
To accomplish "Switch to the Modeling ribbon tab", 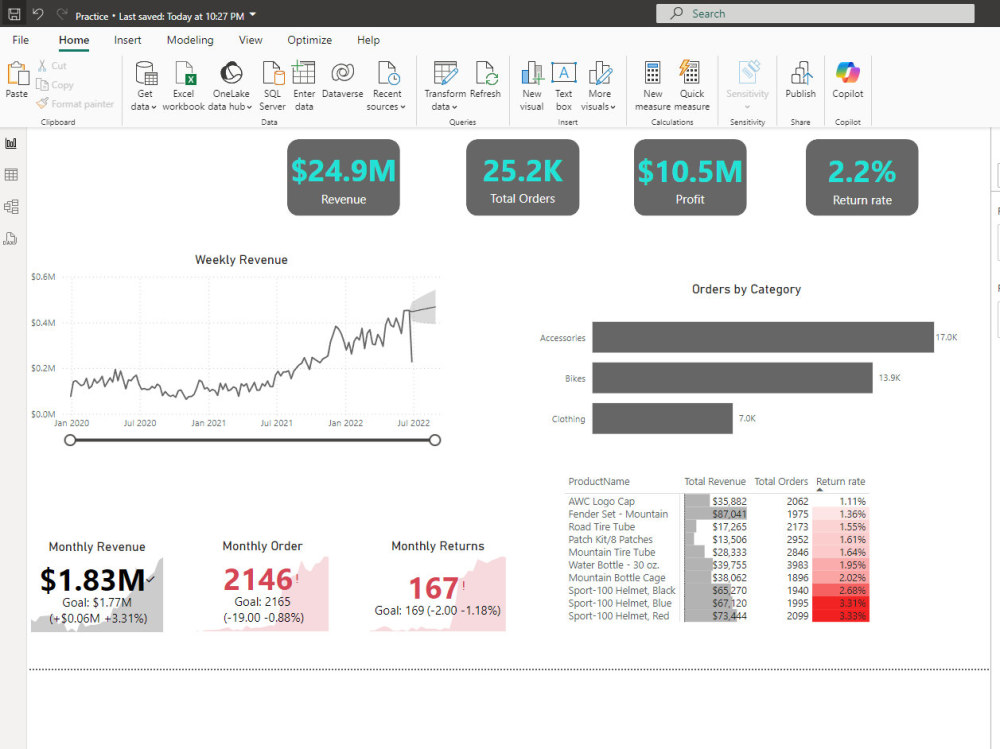I will (x=190, y=40).
